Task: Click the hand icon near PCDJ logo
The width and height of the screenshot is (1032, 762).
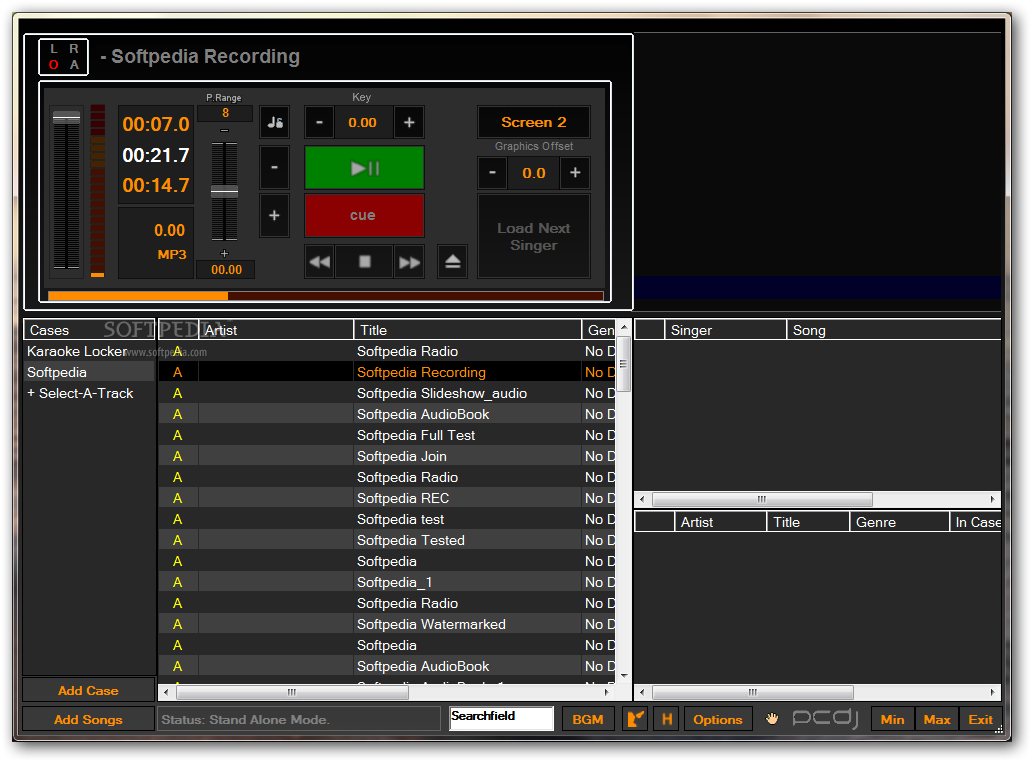Action: point(772,719)
